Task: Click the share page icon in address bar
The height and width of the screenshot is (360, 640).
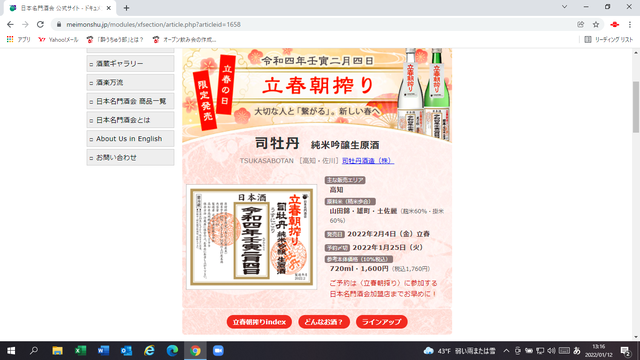Action: 580,24
